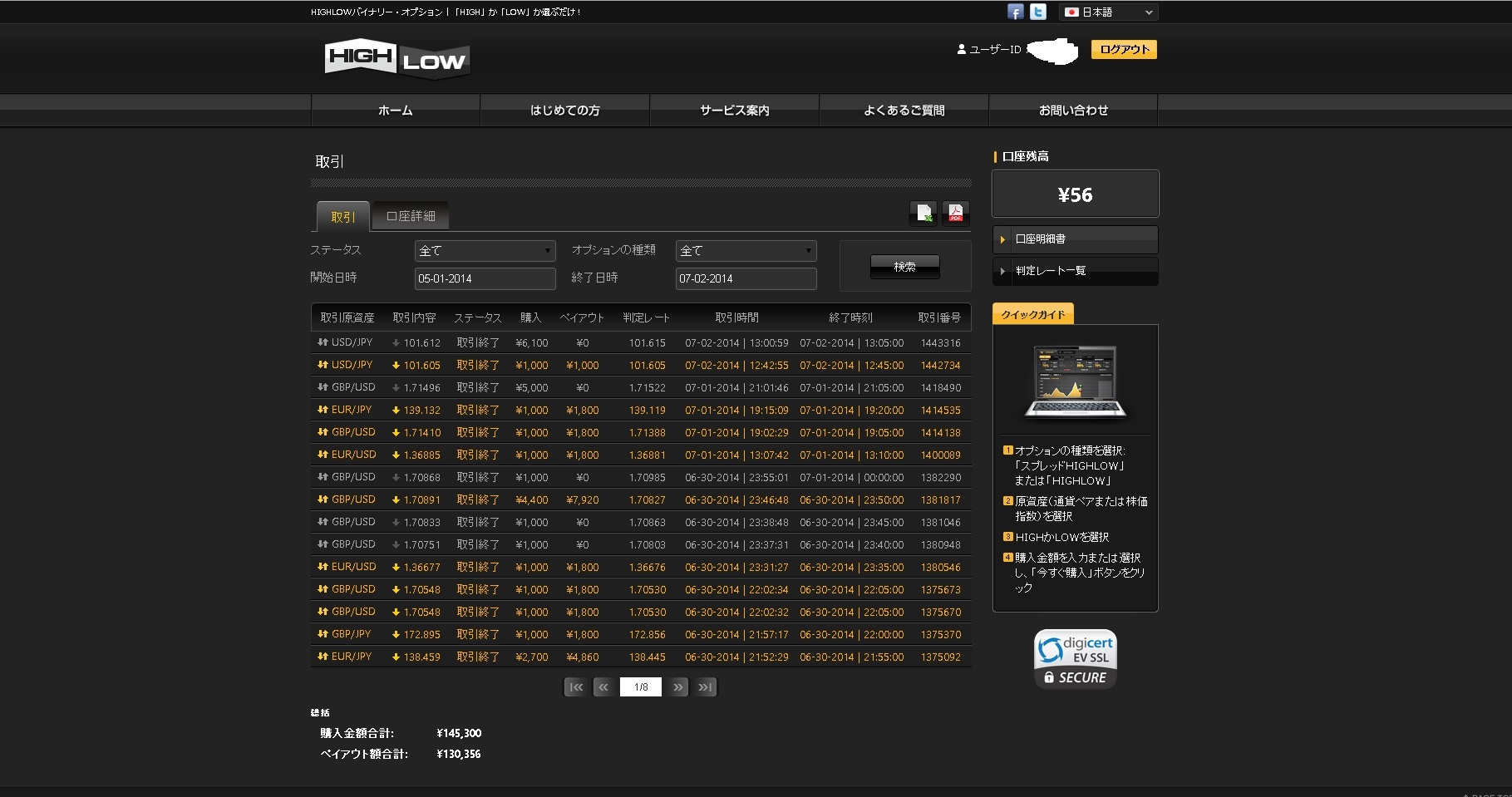Viewport: 1512px width, 797px height.
Task: Jump to the last results page
Action: coord(706,687)
